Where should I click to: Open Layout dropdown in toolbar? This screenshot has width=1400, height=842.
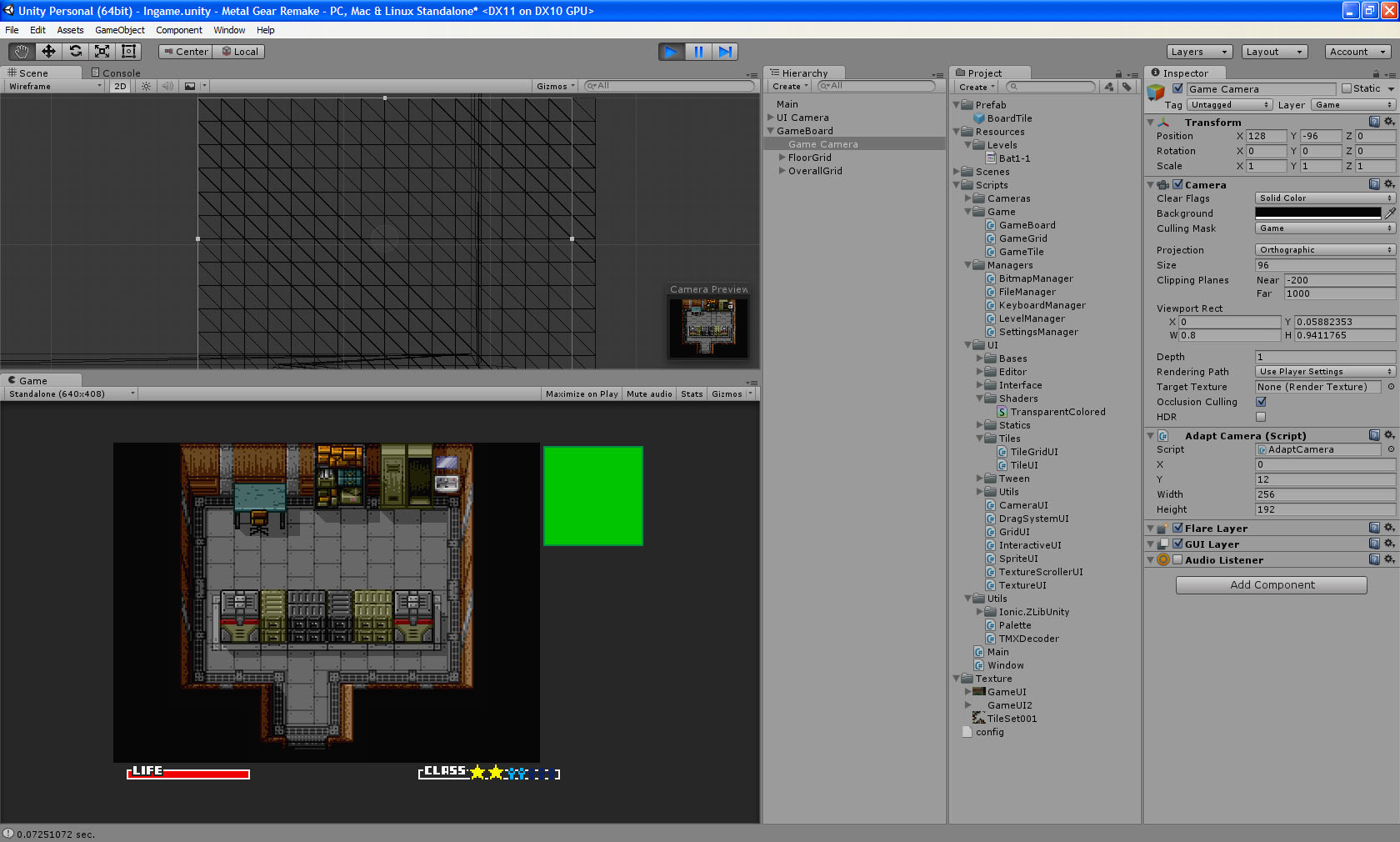pos(1274,52)
